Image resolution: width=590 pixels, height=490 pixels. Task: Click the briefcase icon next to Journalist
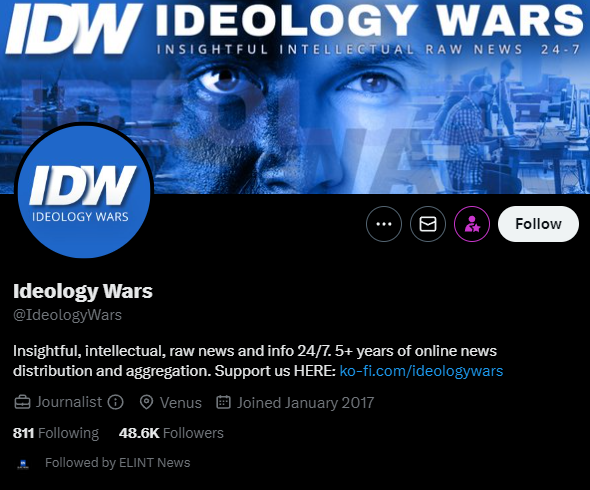pos(22,402)
